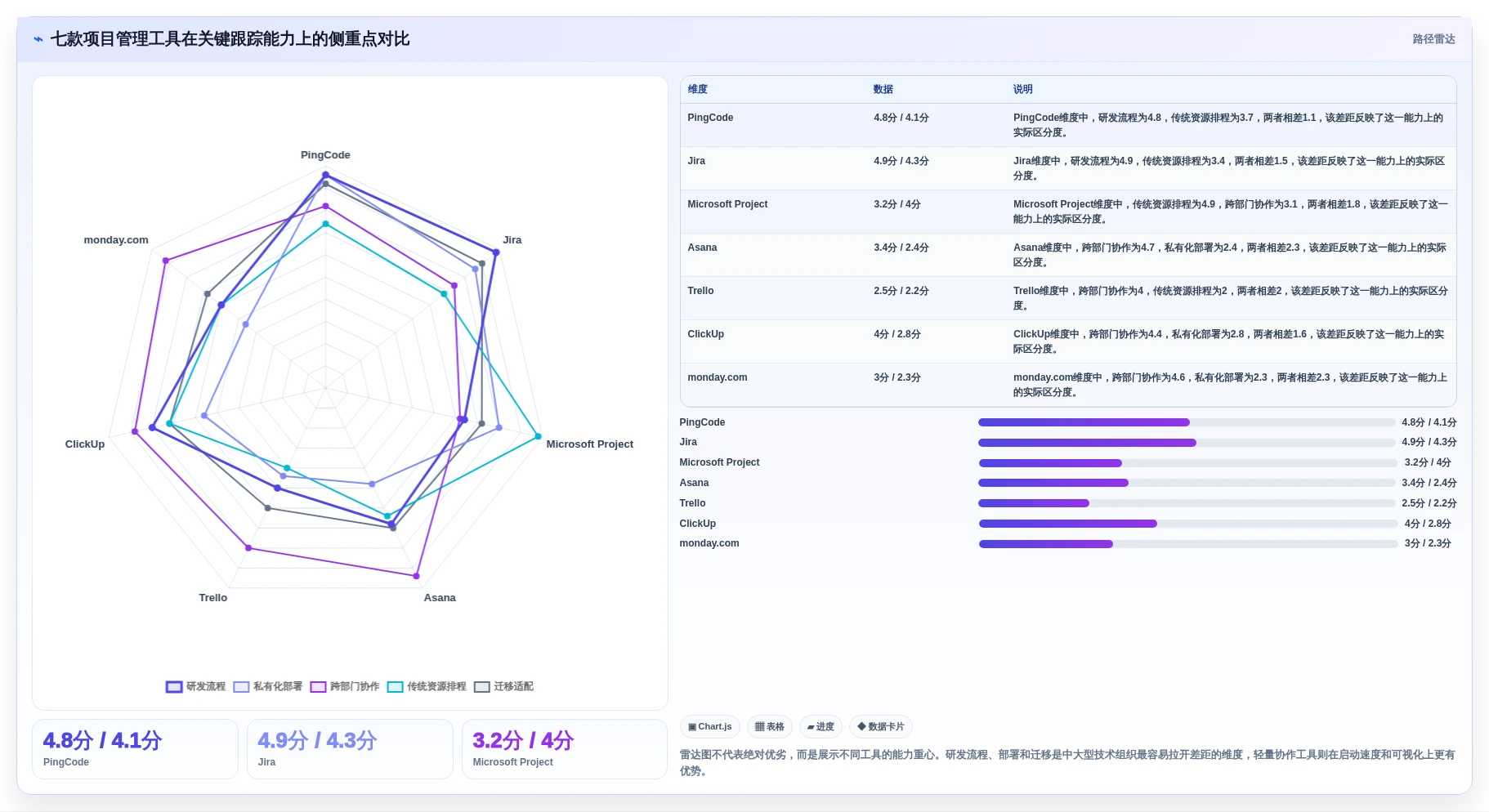This screenshot has height=812, width=1489.
Task: Click the footnote paragraph starting 雷达图不代表绝对优劣
Action: click(x=1067, y=762)
